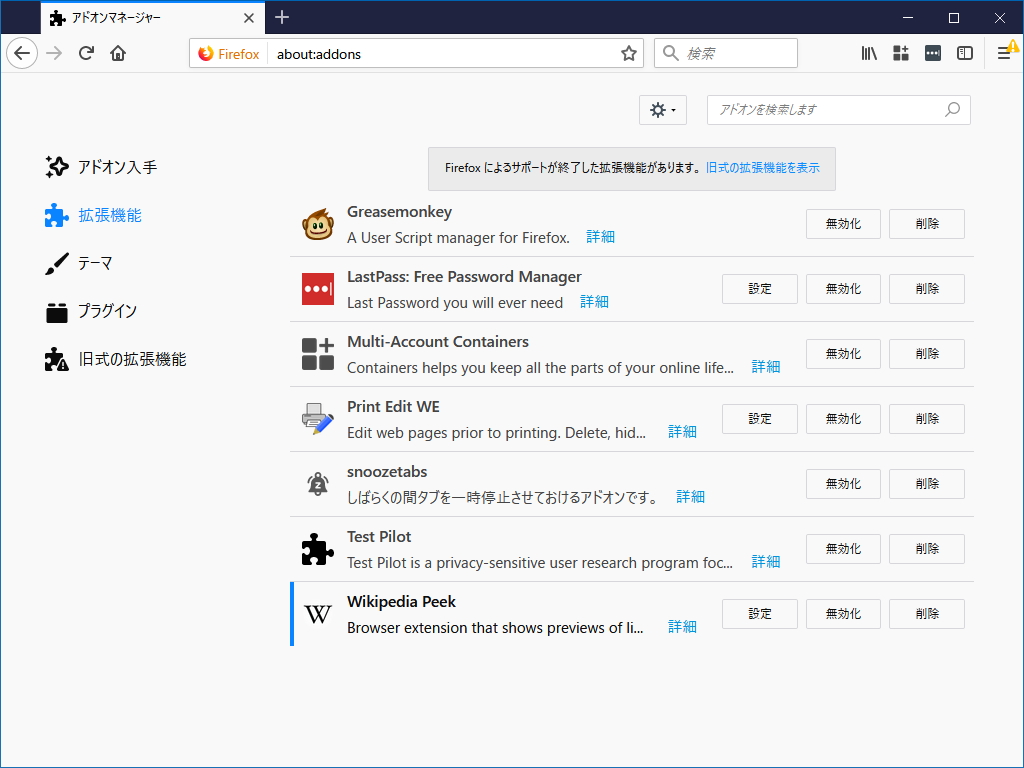Remove LastPass with 削除
This screenshot has height=768, width=1024.
click(x=927, y=289)
